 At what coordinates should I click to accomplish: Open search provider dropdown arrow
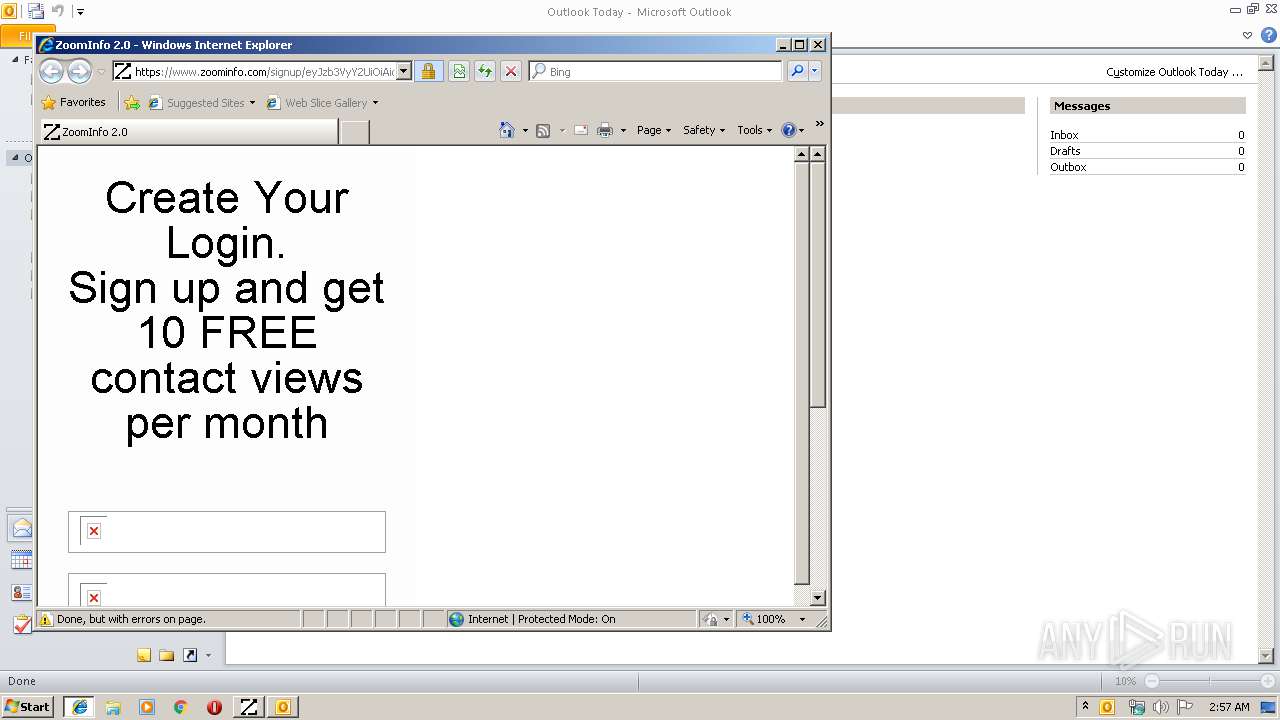(x=815, y=71)
